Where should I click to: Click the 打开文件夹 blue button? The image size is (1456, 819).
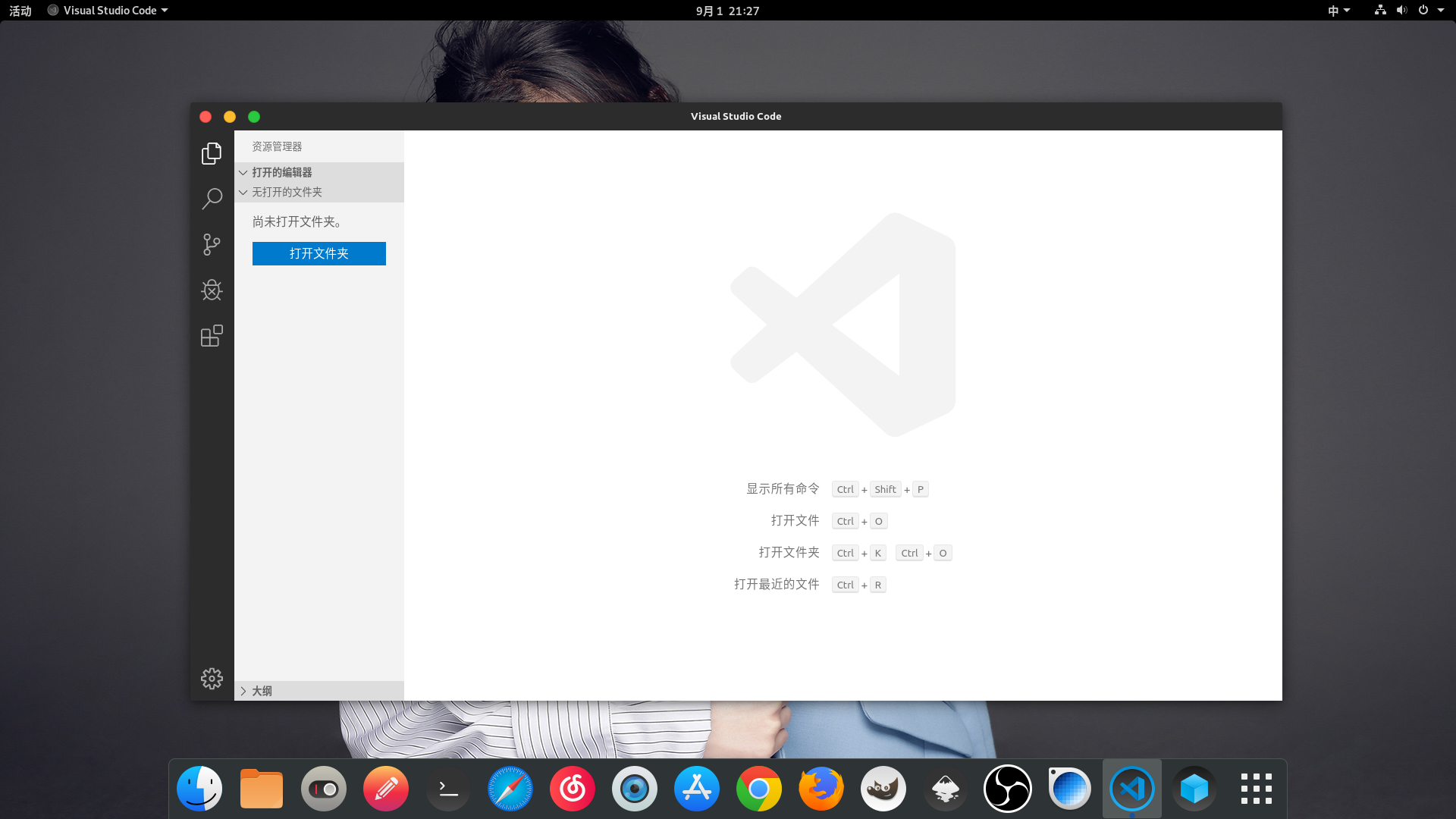point(319,253)
